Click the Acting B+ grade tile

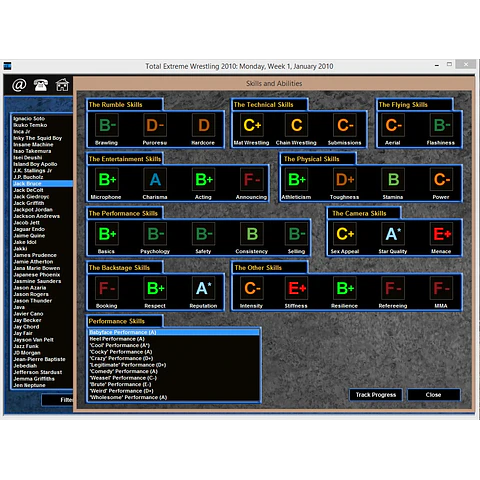coord(204,179)
